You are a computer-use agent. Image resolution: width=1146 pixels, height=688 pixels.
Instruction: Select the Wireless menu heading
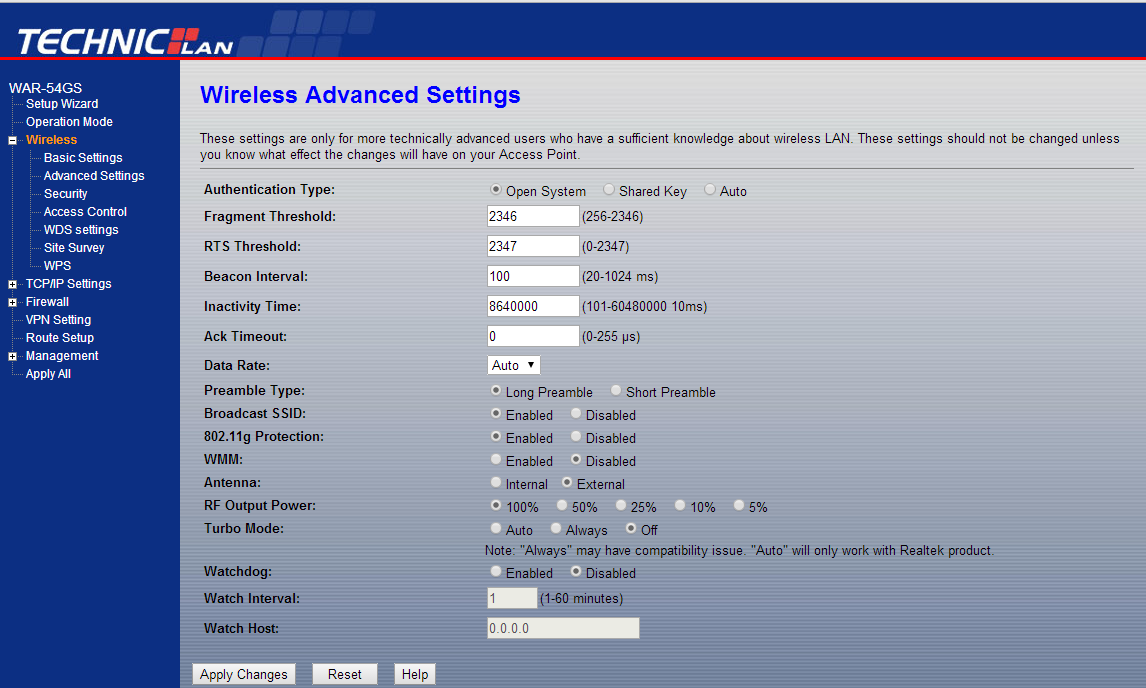pos(51,140)
